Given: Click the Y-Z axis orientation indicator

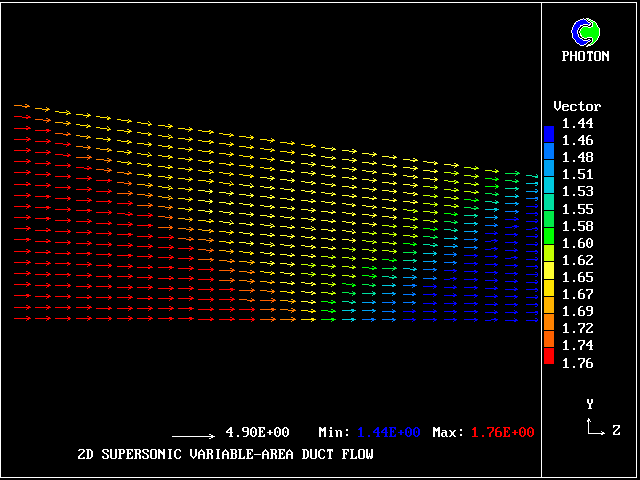Looking at the screenshot, I should pos(595,425).
